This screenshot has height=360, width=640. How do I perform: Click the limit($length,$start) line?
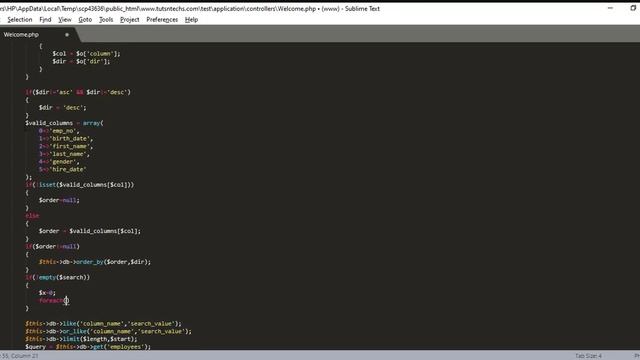(81, 339)
